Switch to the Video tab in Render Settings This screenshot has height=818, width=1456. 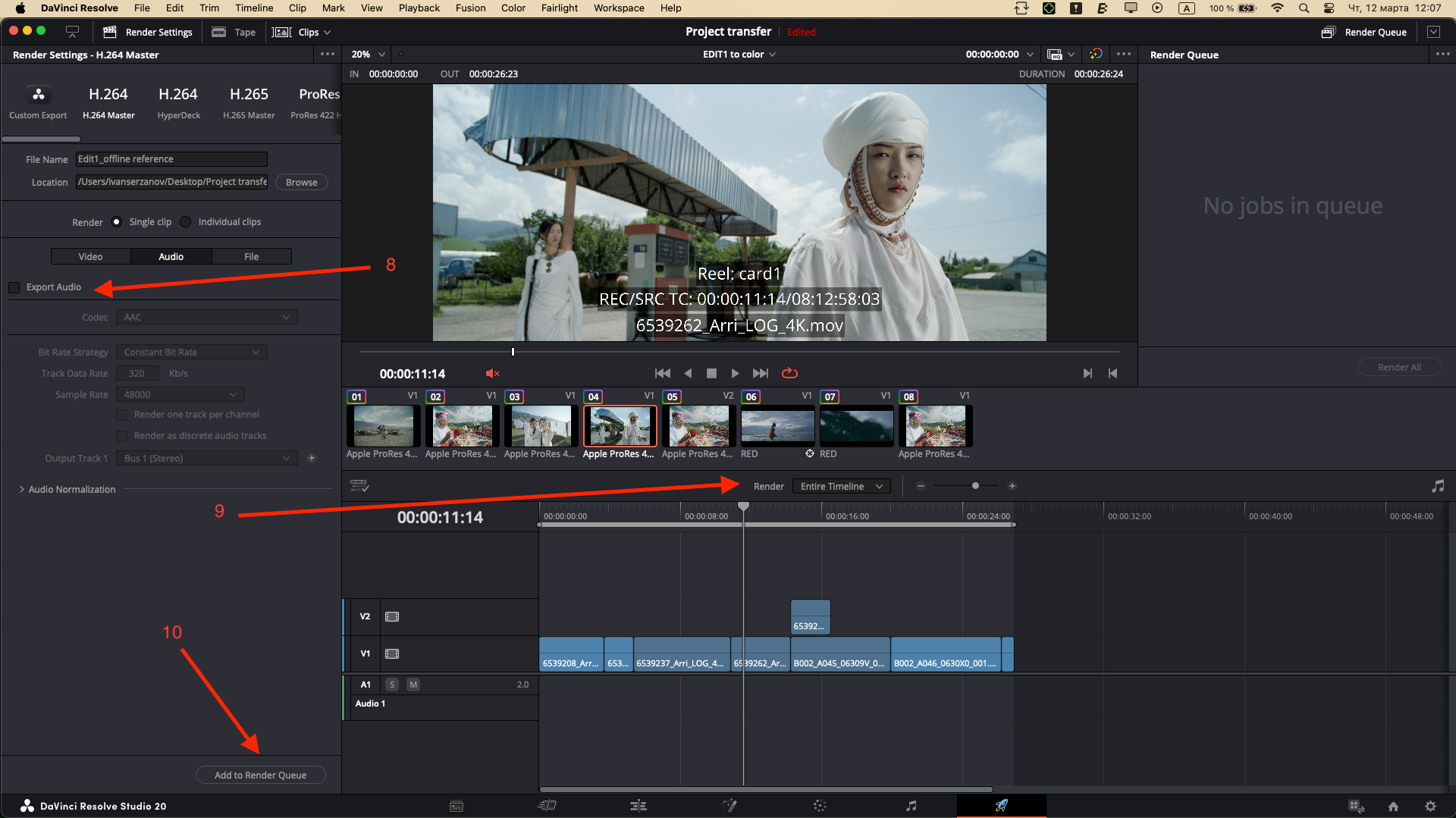pos(90,256)
